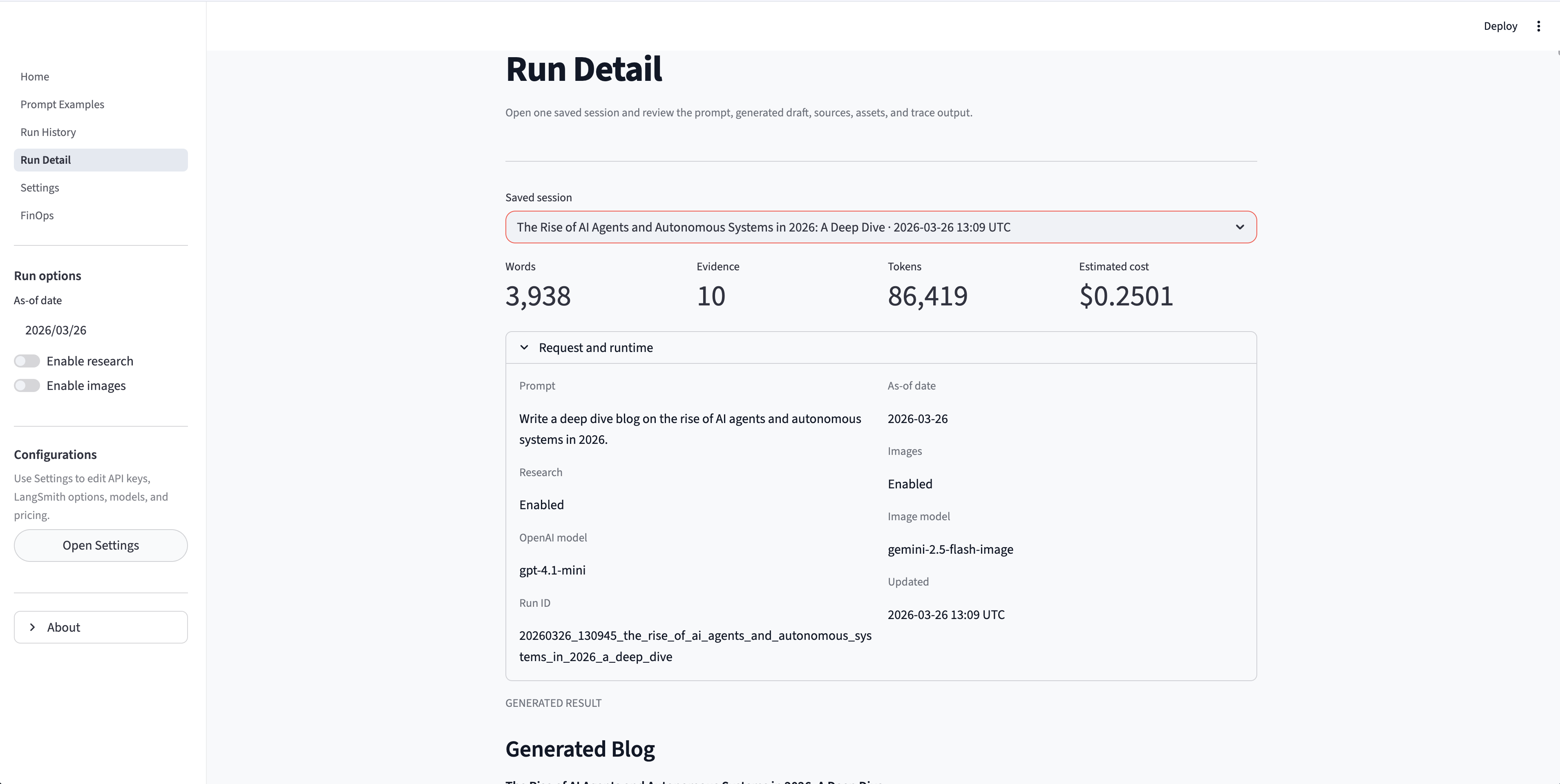Collapse Request and runtime chevron icon

(x=525, y=347)
